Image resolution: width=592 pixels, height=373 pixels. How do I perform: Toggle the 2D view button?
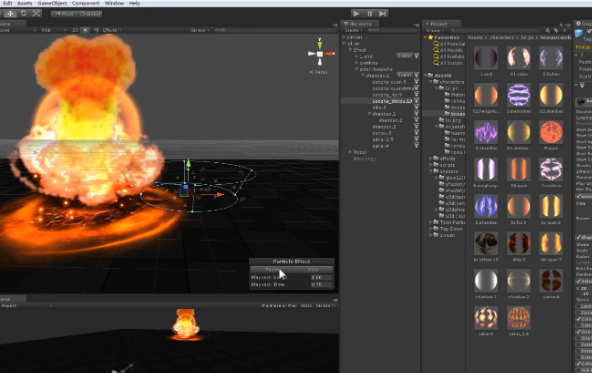pos(75,30)
